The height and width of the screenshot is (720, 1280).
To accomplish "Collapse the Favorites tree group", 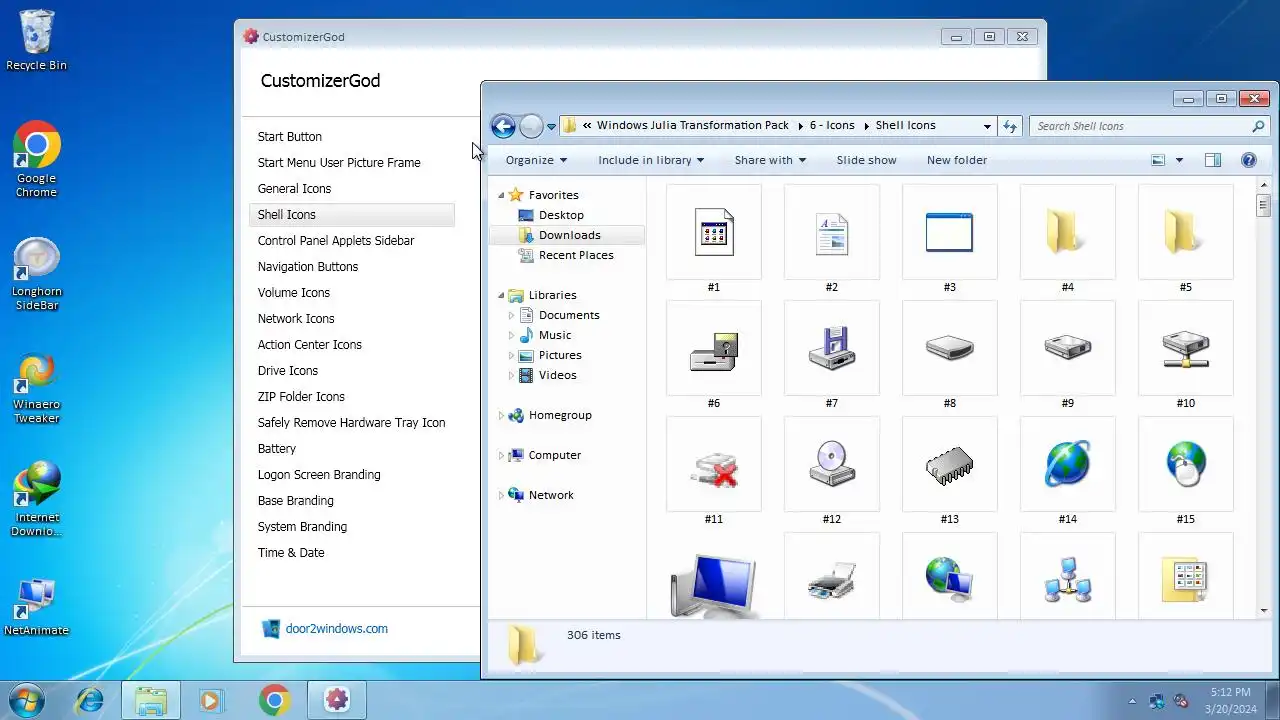I will tap(502, 195).
